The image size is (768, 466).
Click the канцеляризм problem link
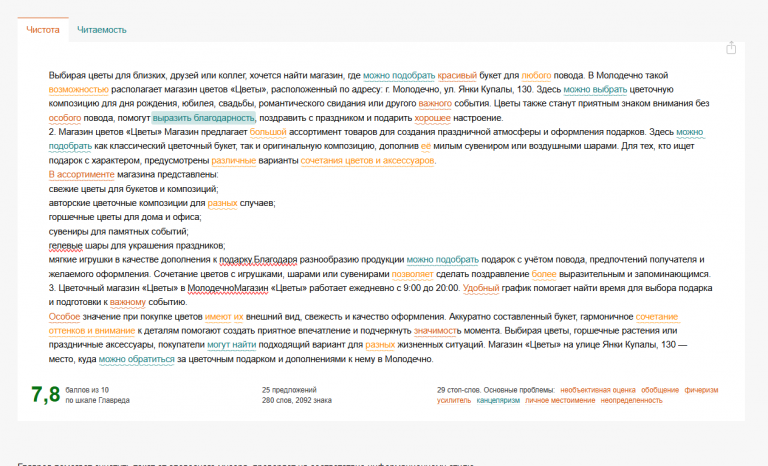pos(498,400)
